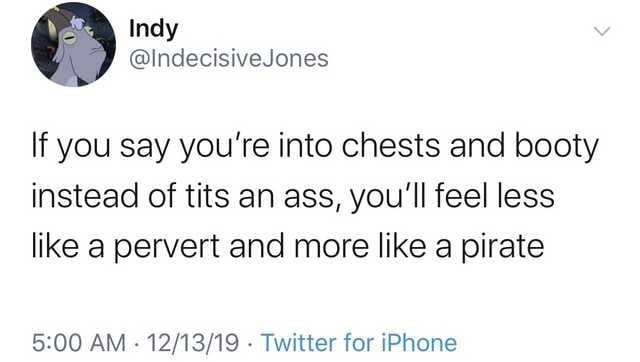Screen dimensions: 640x362
Task: Click the word 'pervert' in the tweet
Action: coord(167,248)
